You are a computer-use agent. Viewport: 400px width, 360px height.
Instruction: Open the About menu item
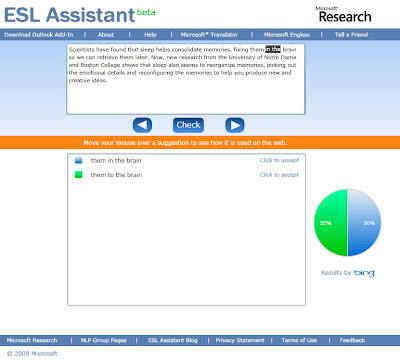(106, 35)
